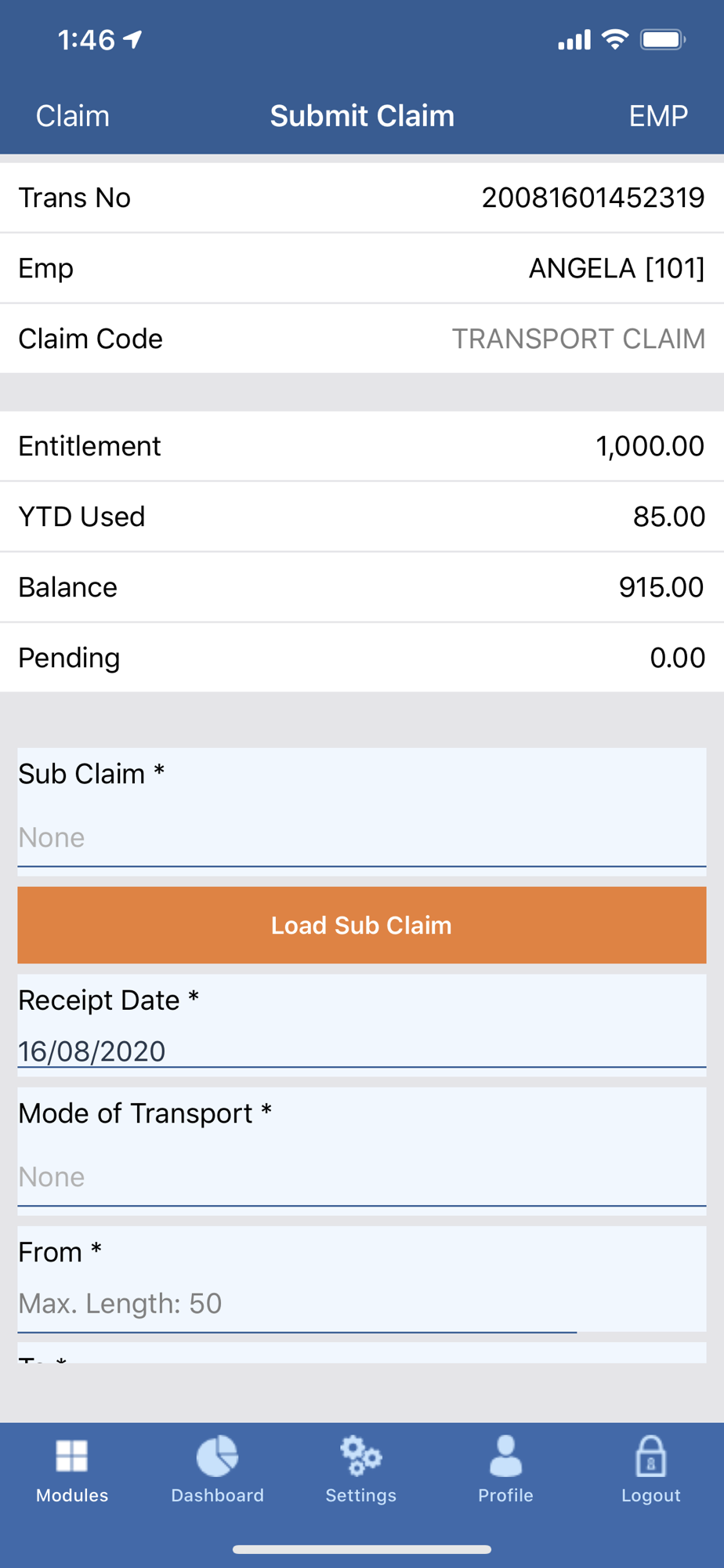Open the Mode of Transport dropdown

pyautogui.click(x=361, y=1176)
